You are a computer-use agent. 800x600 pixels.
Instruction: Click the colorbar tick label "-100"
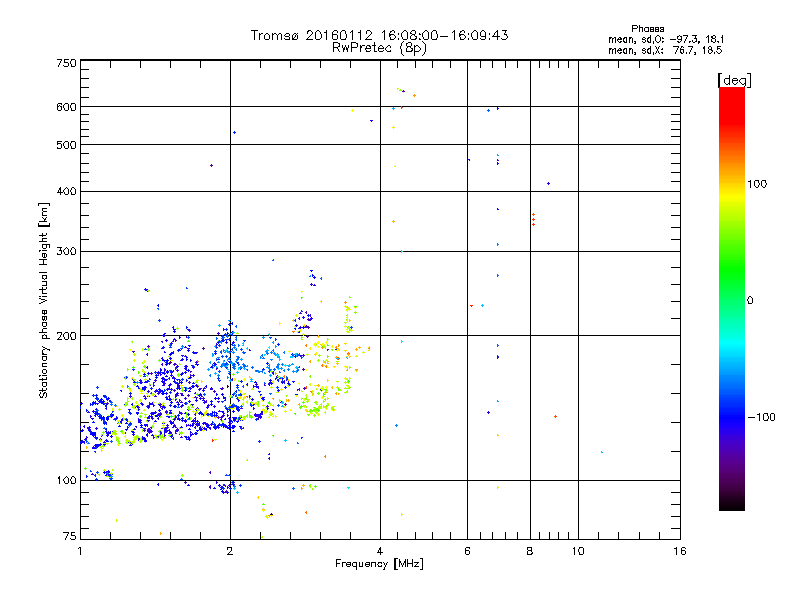tap(761, 417)
